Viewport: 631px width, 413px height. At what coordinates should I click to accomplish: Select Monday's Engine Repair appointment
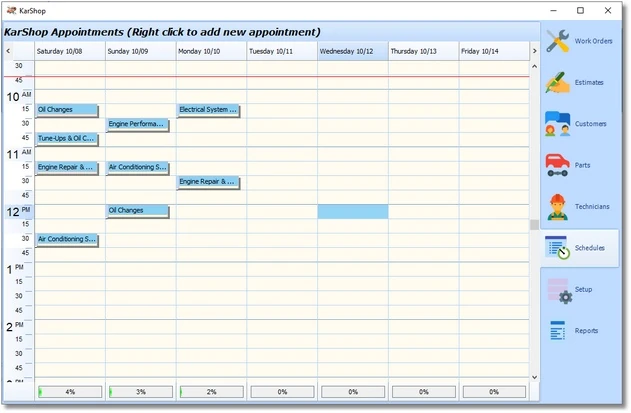[x=208, y=182]
